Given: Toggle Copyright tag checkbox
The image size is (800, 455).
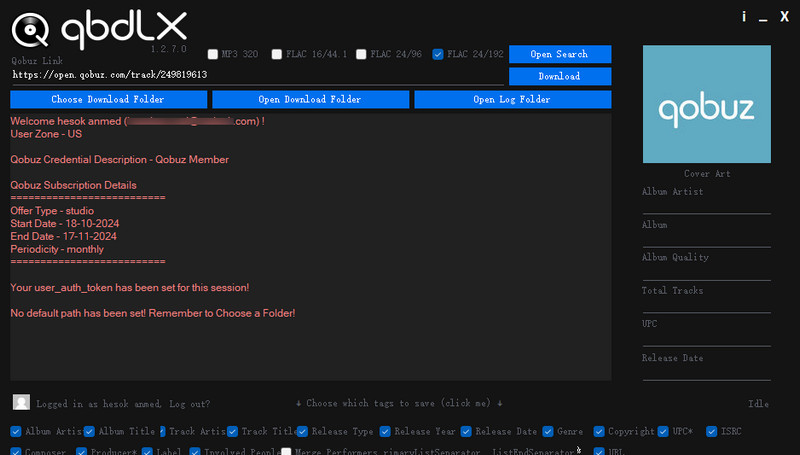Looking at the screenshot, I should click(599, 432).
